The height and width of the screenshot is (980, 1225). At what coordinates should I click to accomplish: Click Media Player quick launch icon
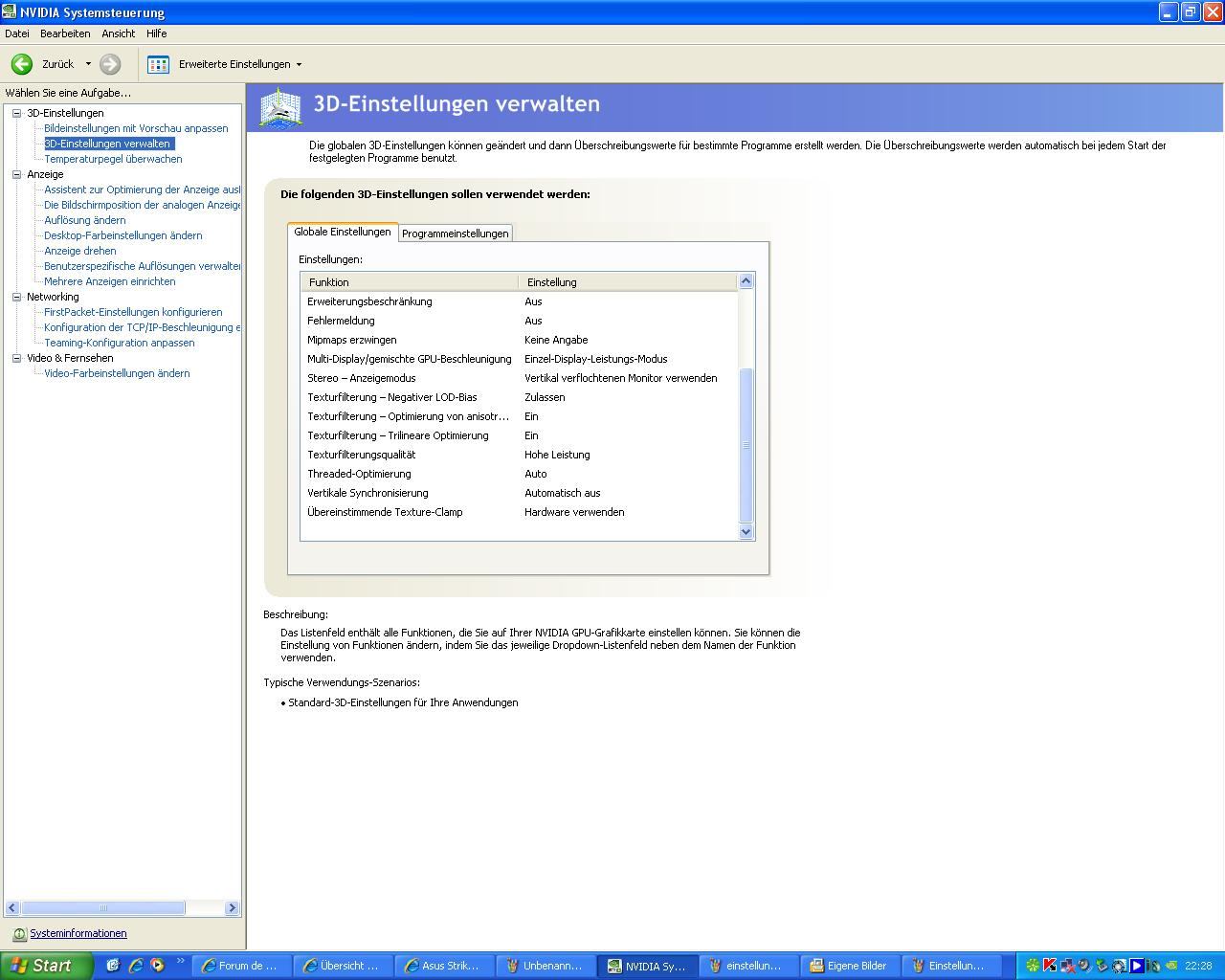point(157,966)
